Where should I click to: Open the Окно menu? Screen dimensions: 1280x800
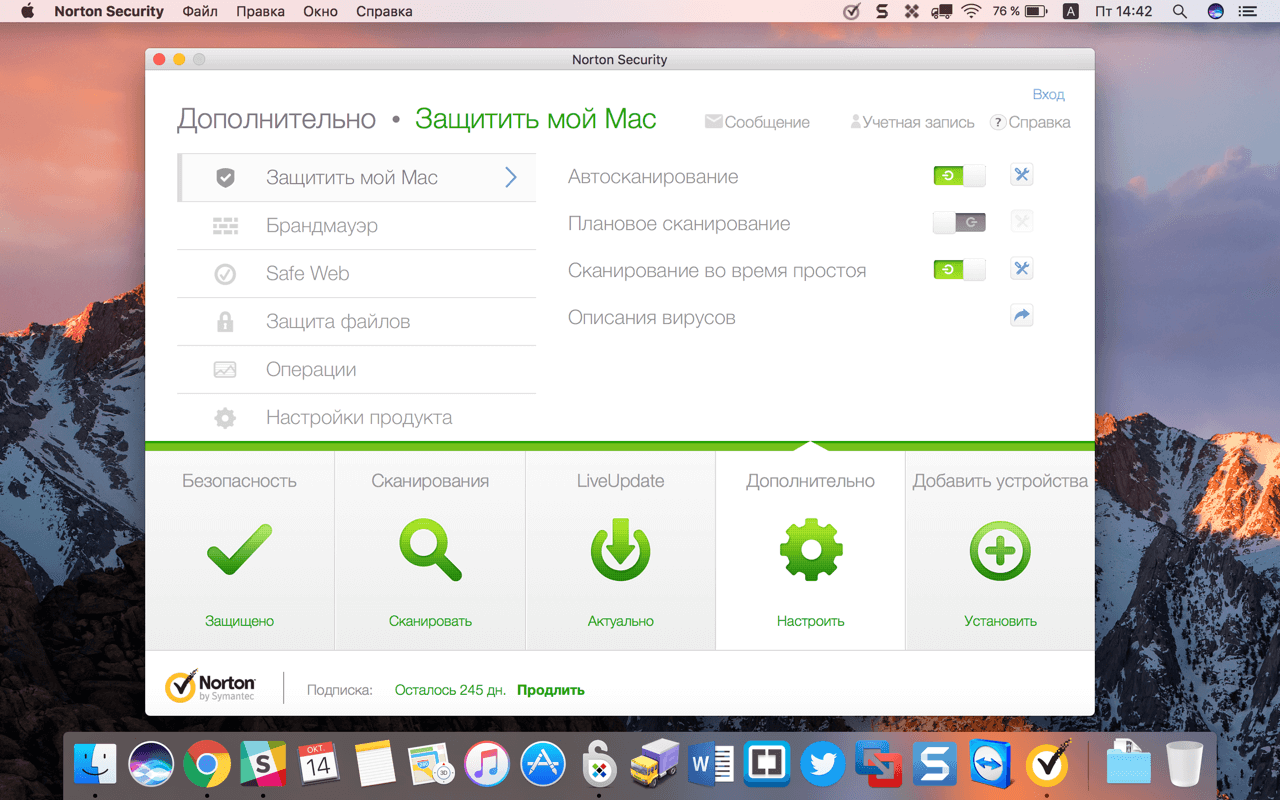320,12
